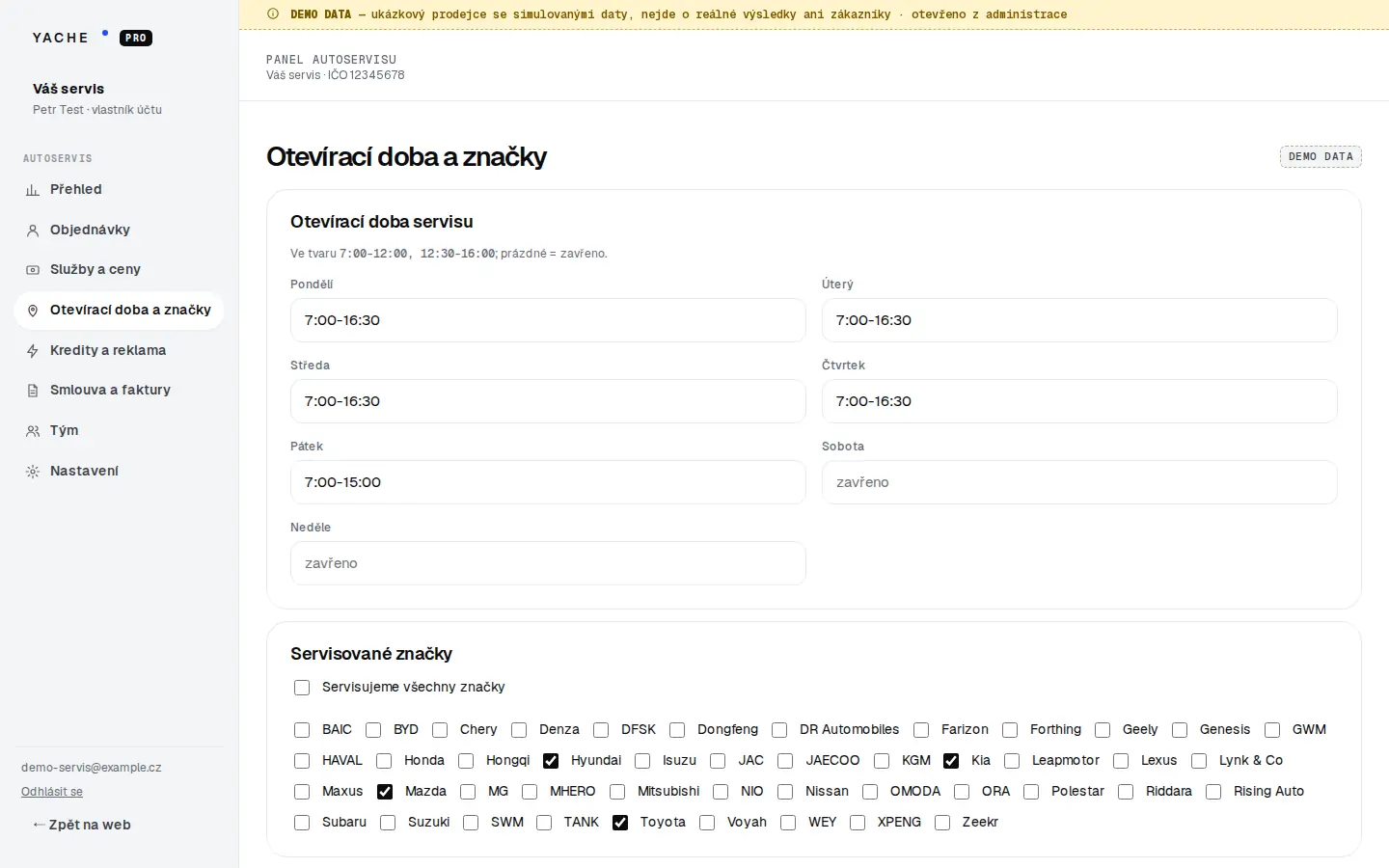This screenshot has width=1389, height=868.
Task: Click the PRO badge next to the logo
Action: tap(136, 39)
